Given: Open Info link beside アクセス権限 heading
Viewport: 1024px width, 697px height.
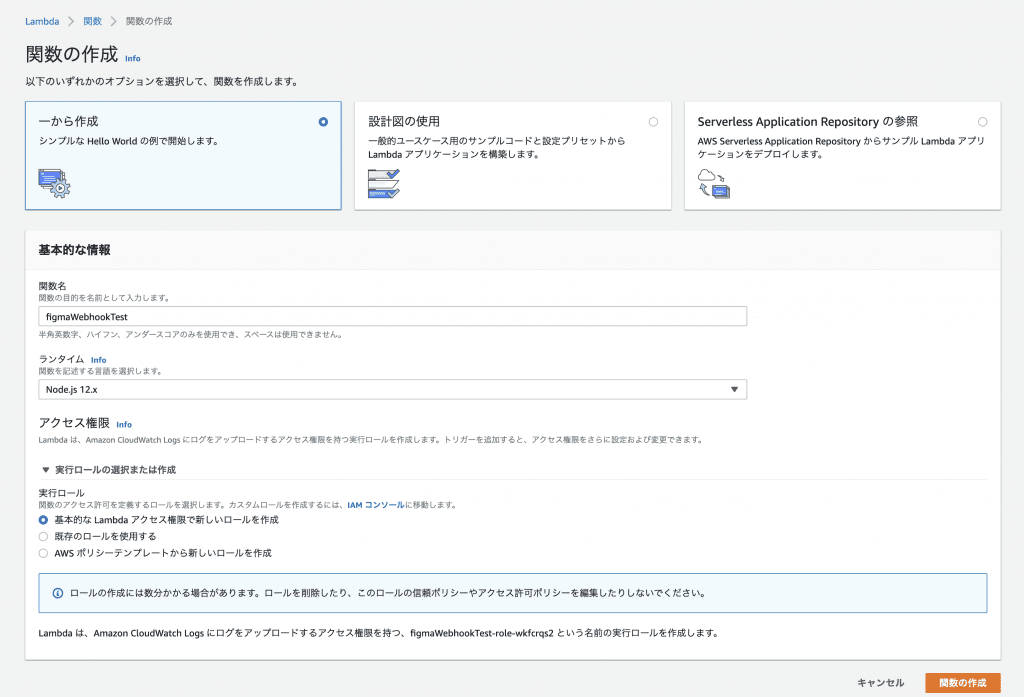Looking at the screenshot, I should [x=124, y=425].
